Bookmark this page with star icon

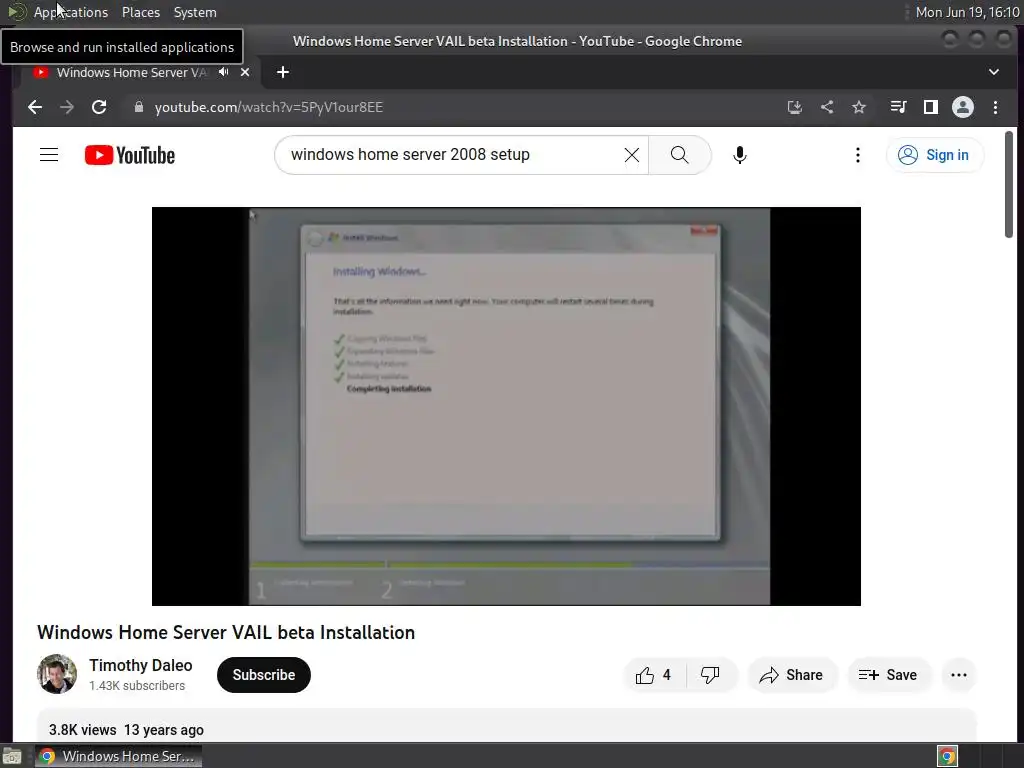(x=859, y=107)
